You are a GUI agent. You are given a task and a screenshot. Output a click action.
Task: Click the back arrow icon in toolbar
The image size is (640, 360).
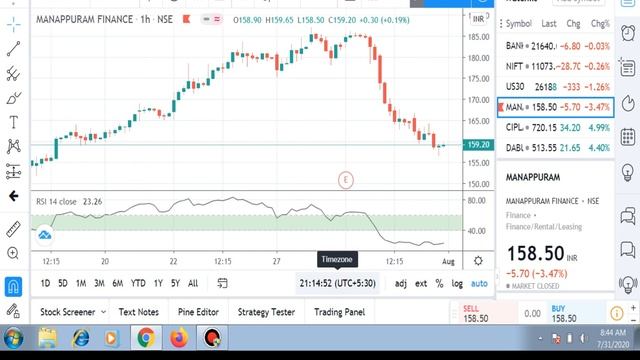13,196
